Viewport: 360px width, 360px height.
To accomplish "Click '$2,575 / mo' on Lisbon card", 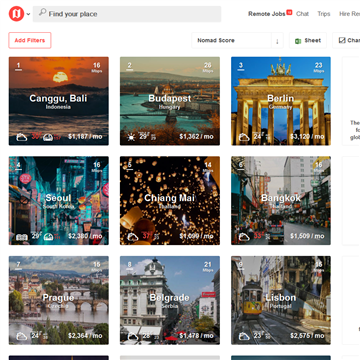I will point(307,336).
